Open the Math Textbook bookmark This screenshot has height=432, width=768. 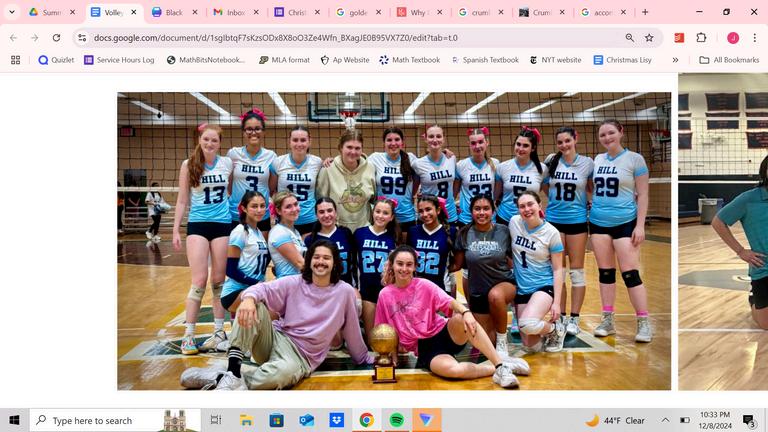409,60
